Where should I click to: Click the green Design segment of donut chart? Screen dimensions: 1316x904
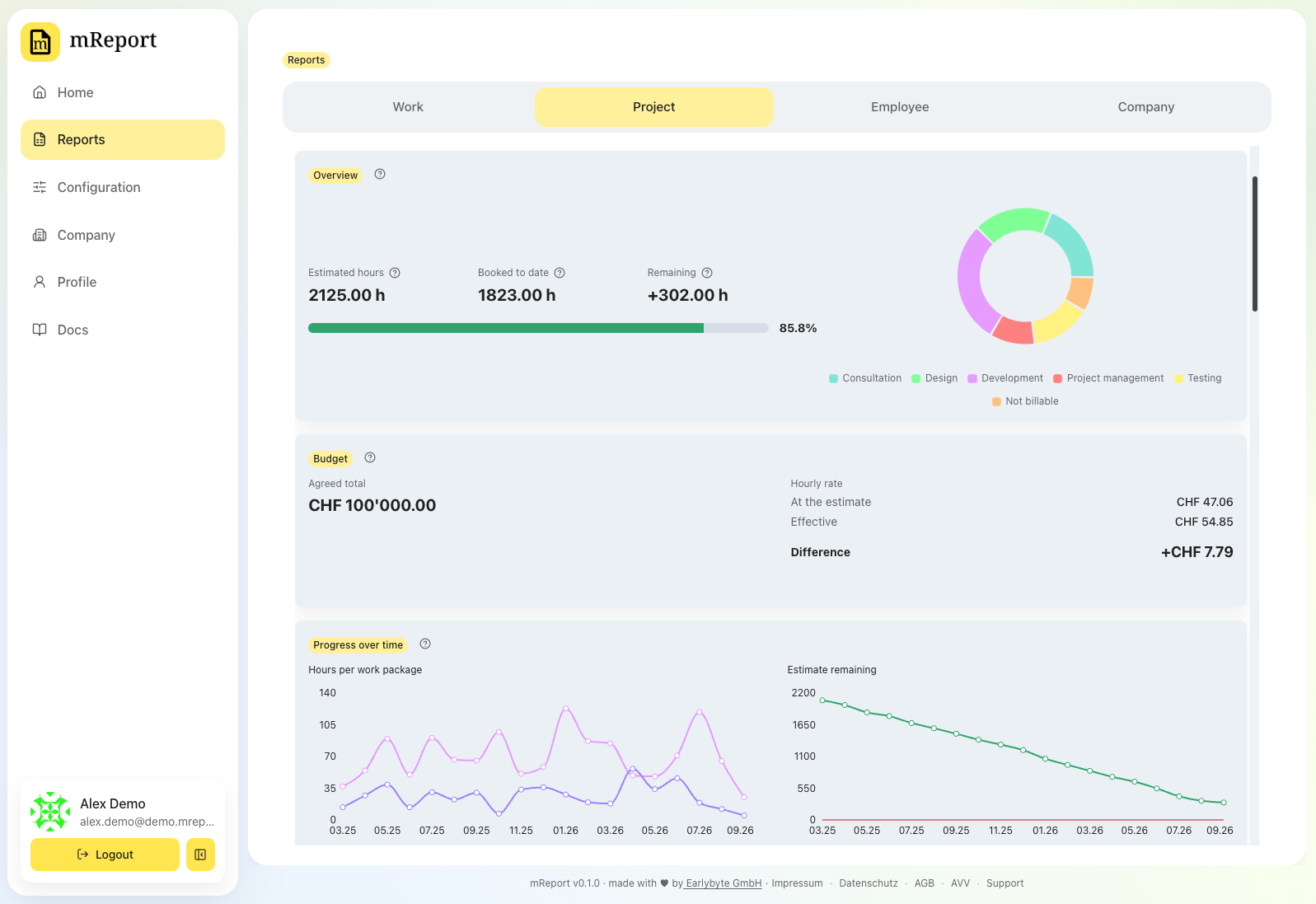1015,222
